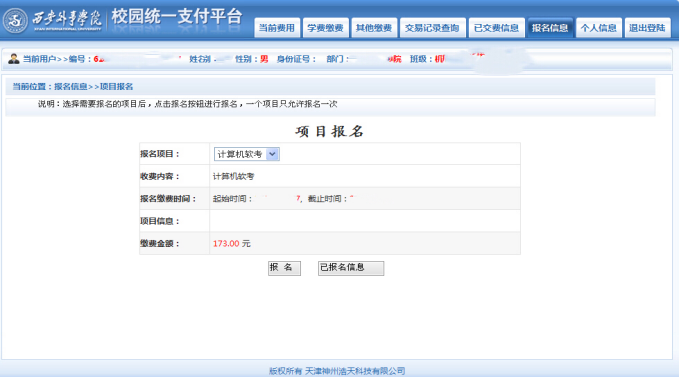
Task: Select the 报名信息 tab
Action: click(x=550, y=28)
